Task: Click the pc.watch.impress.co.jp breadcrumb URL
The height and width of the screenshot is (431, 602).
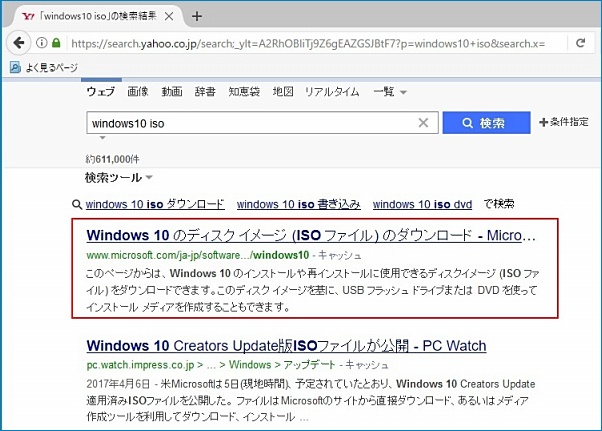Action: tap(211, 365)
